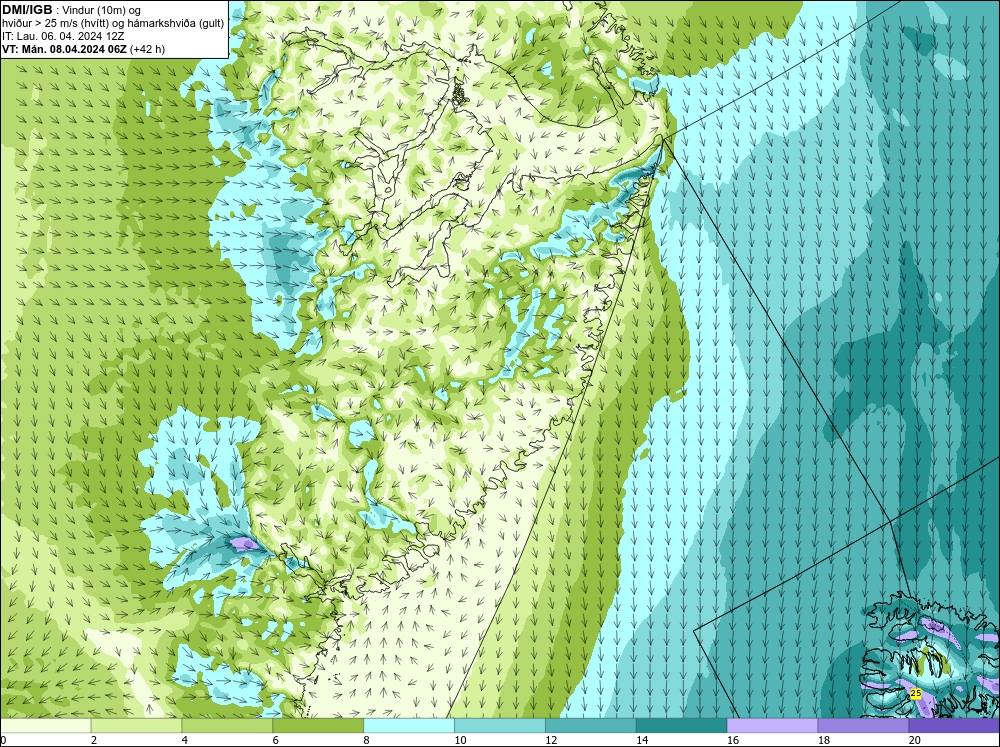Click the legend scale label '10'
This screenshot has width=1000, height=747.
[x=460, y=740]
